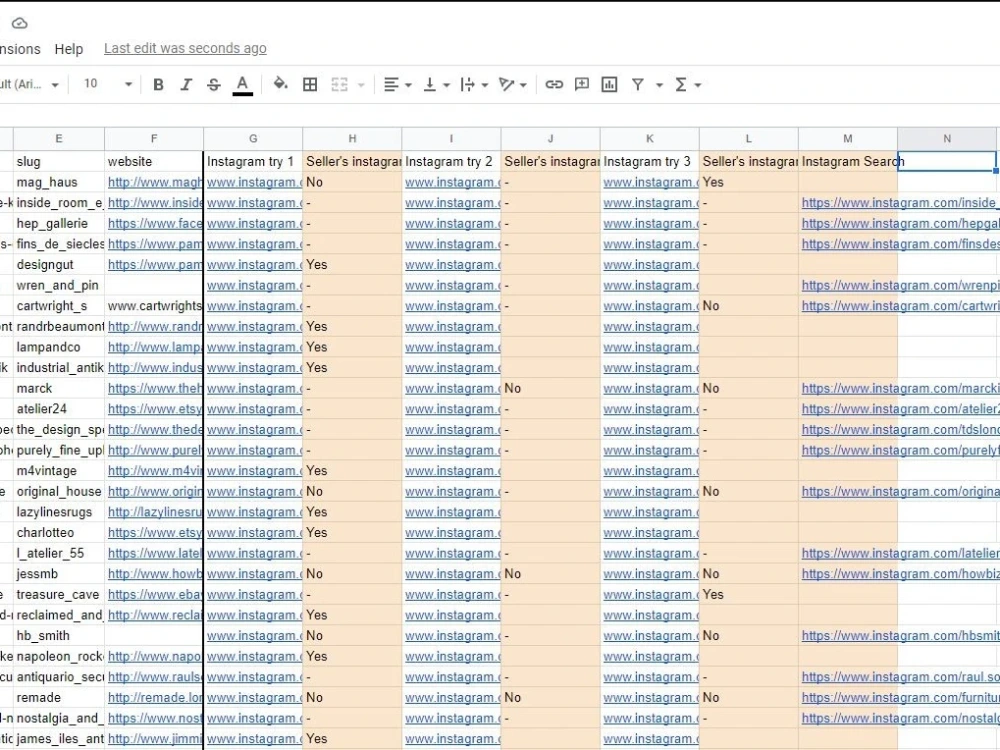Create a filter with funnel icon
This screenshot has width=1000, height=750.
point(638,84)
